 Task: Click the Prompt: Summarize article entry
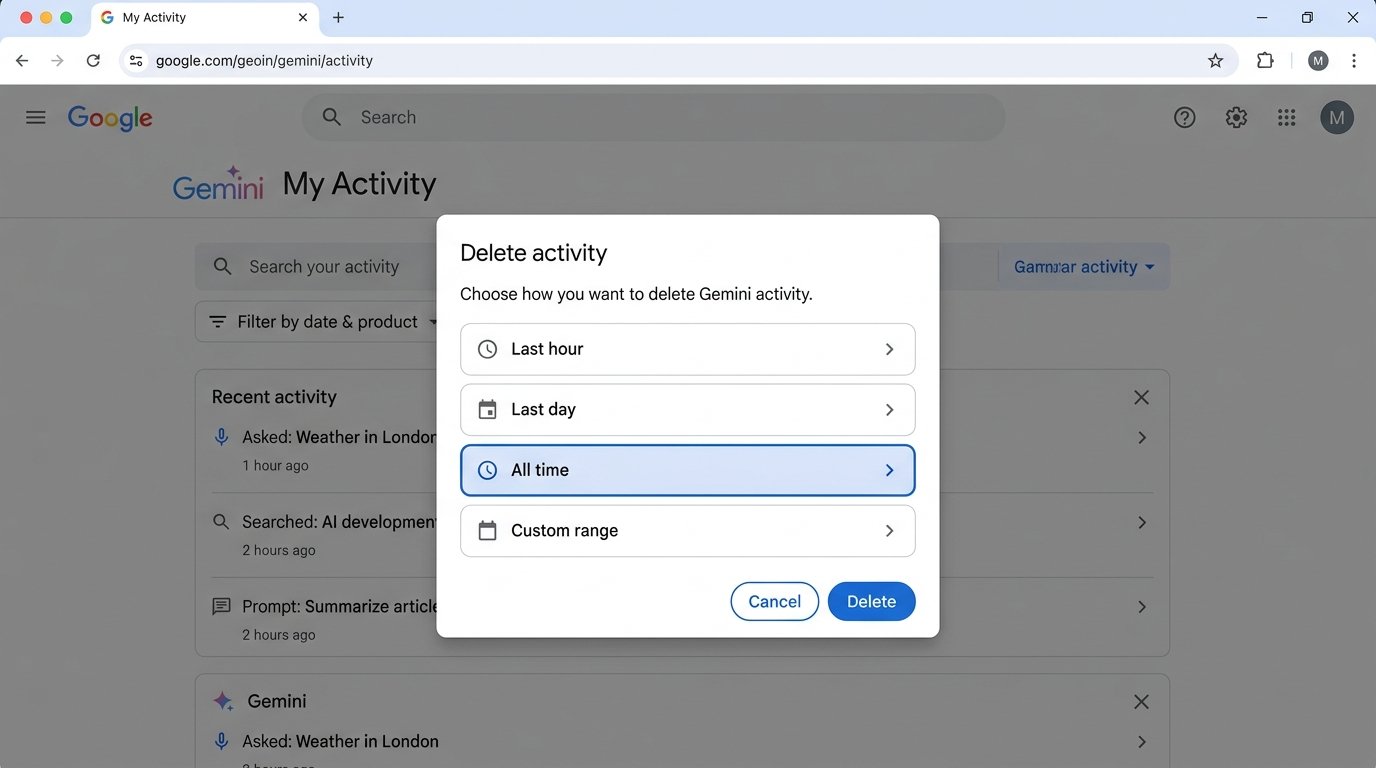pyautogui.click(x=339, y=607)
